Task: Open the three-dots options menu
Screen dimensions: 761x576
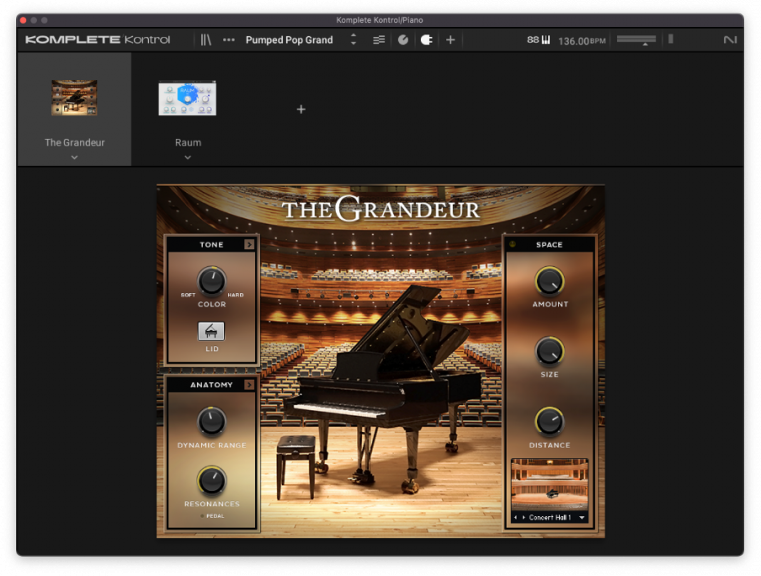Action: tap(229, 40)
